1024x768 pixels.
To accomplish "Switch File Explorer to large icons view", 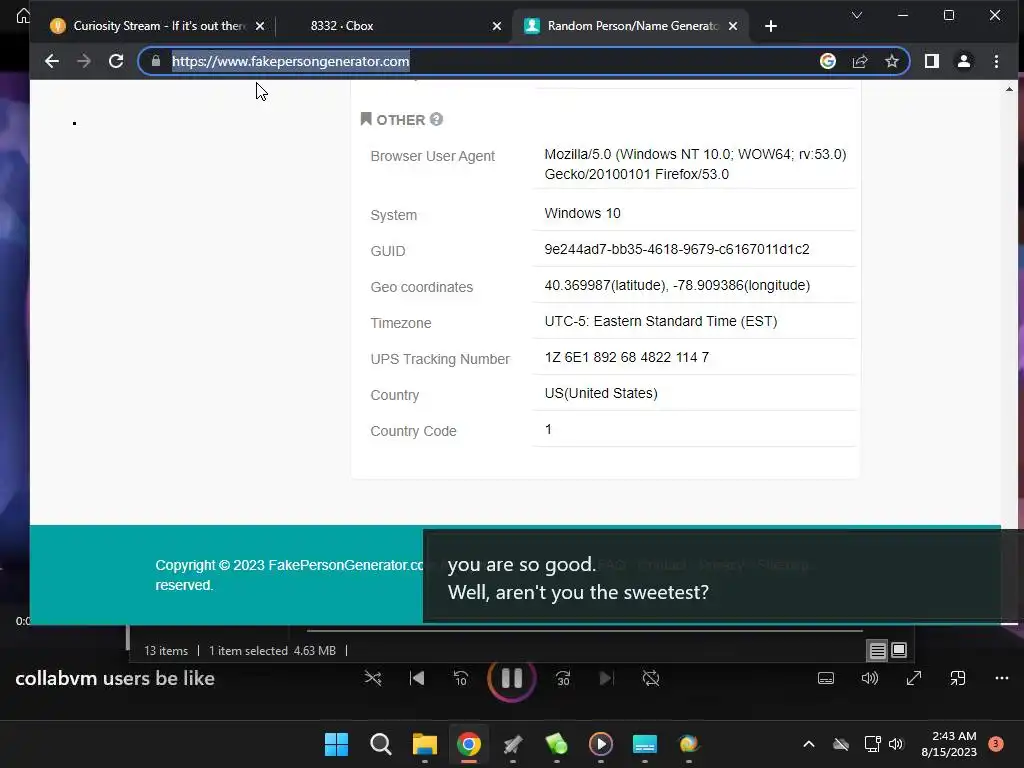I will (x=899, y=650).
